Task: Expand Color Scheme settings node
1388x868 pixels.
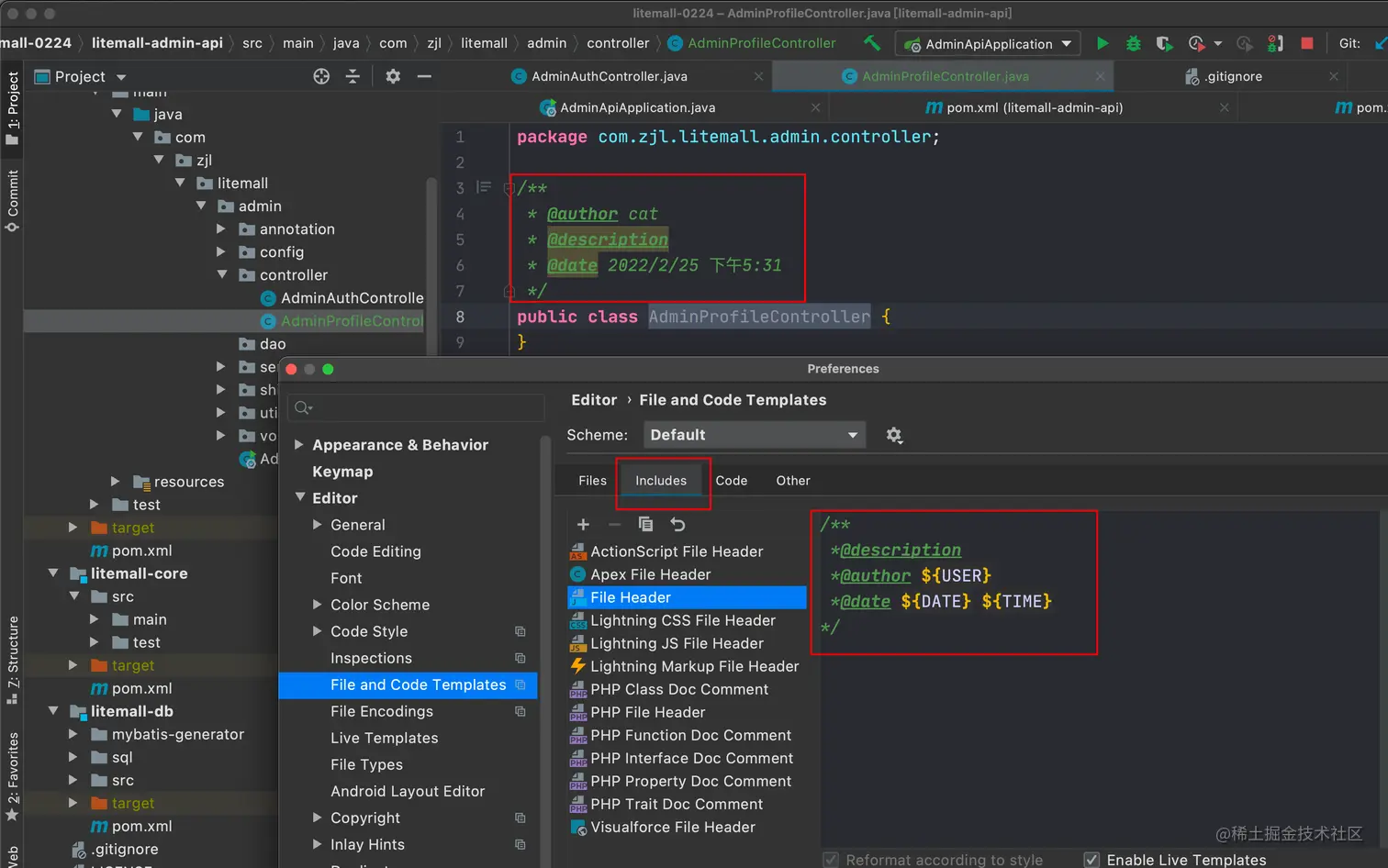Action: pos(318,604)
